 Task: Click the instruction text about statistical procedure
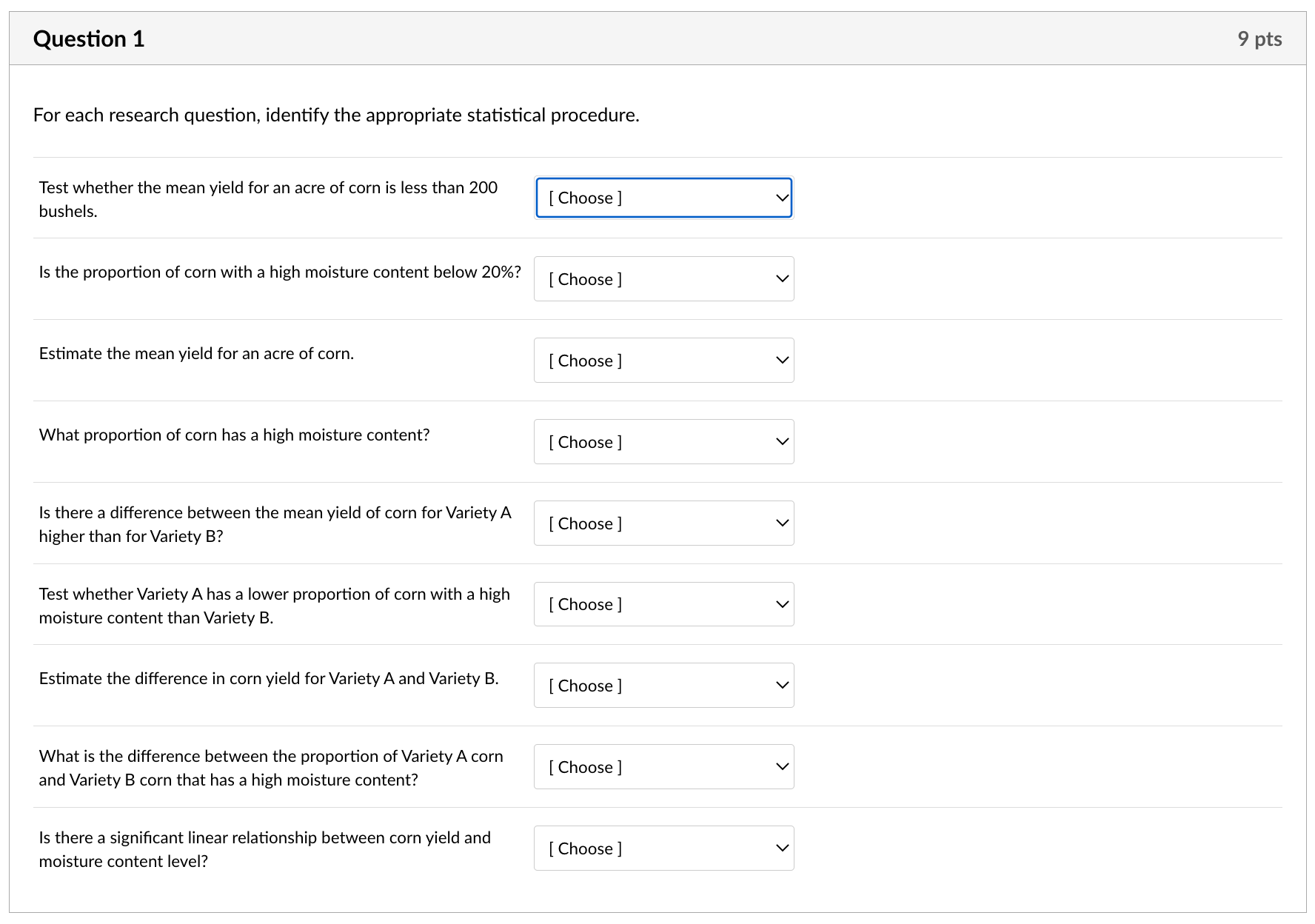(336, 115)
